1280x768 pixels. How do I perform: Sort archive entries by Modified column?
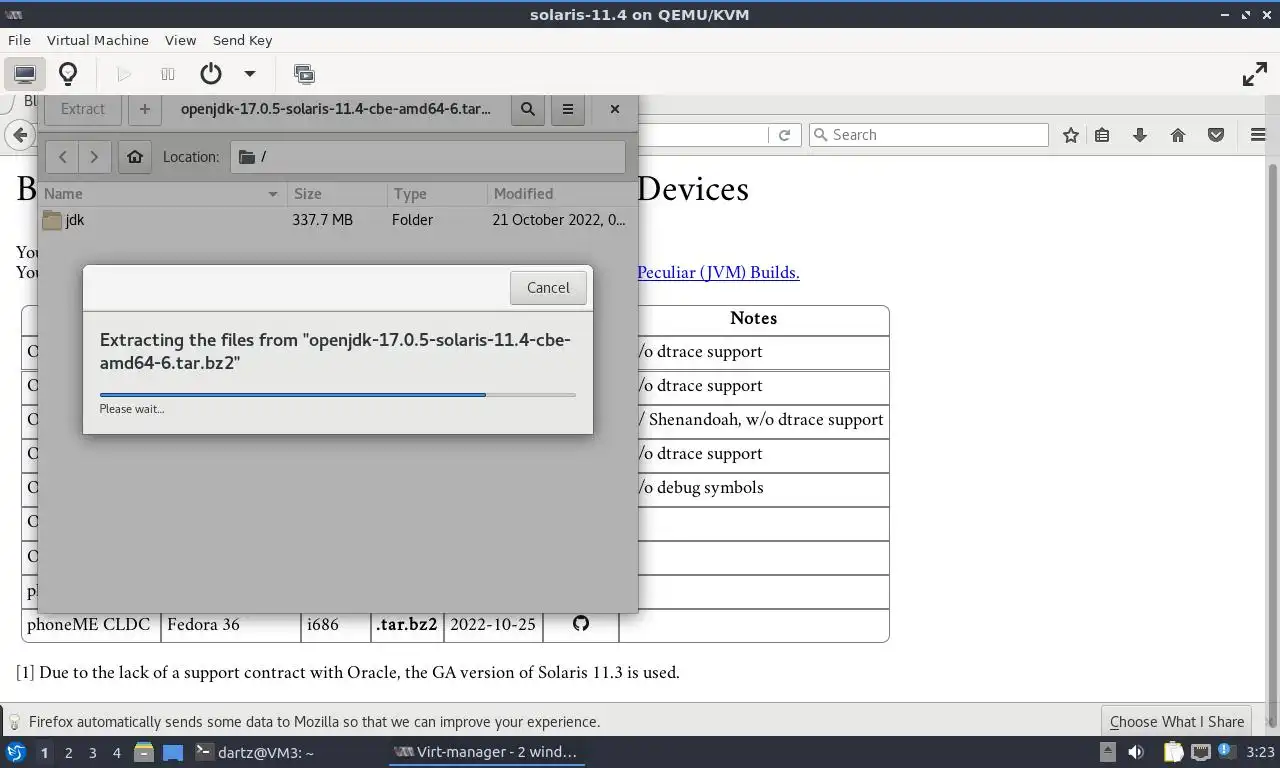click(x=562, y=193)
